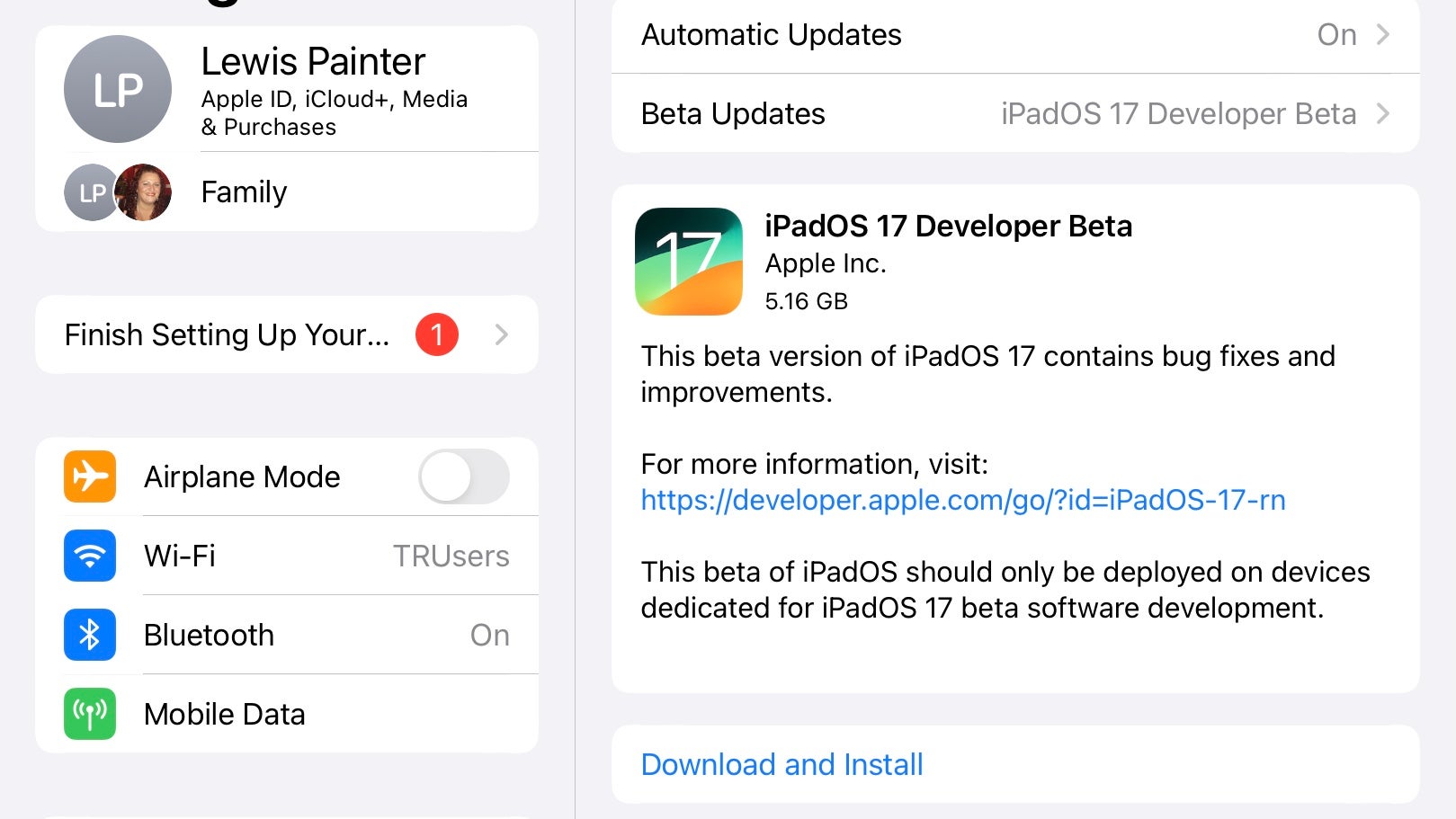Select the iPadOS 17 Developer Beta value
This screenshot has height=819, width=1456.
1178,114
